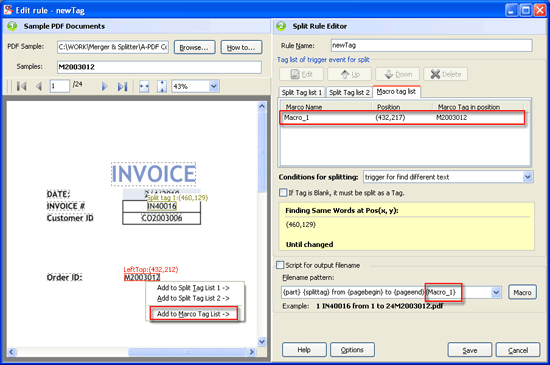
Task: Click CO2003006 customer ID in preview
Action: point(161,218)
